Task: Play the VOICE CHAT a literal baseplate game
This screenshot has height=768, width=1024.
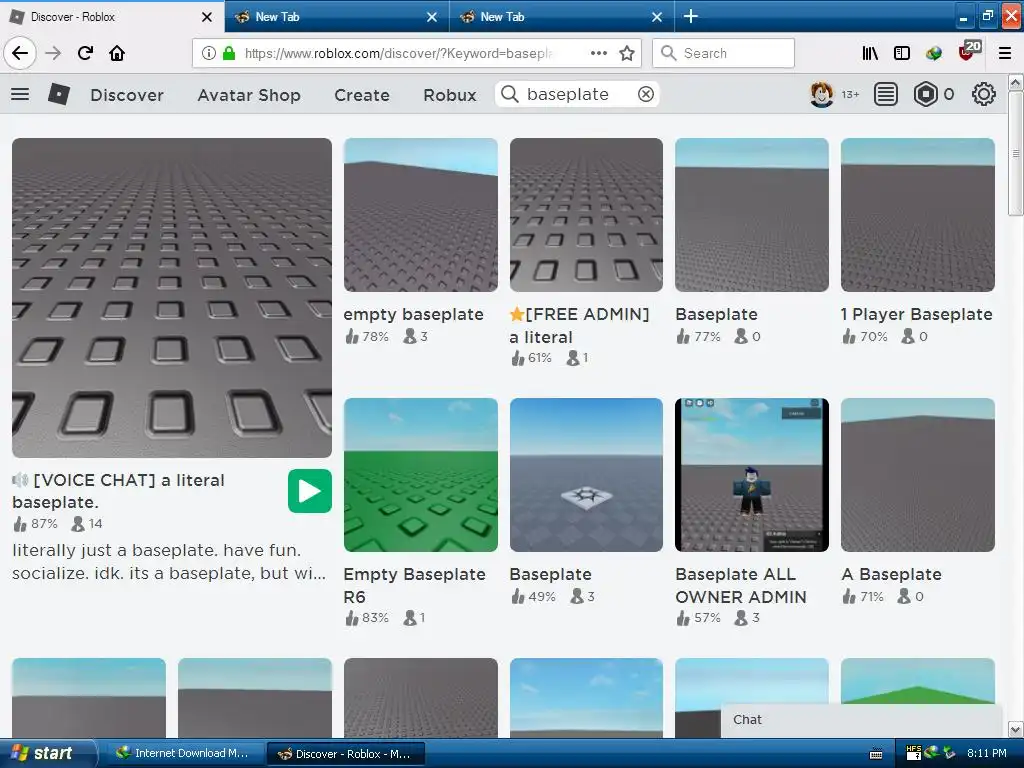Action: (310, 491)
